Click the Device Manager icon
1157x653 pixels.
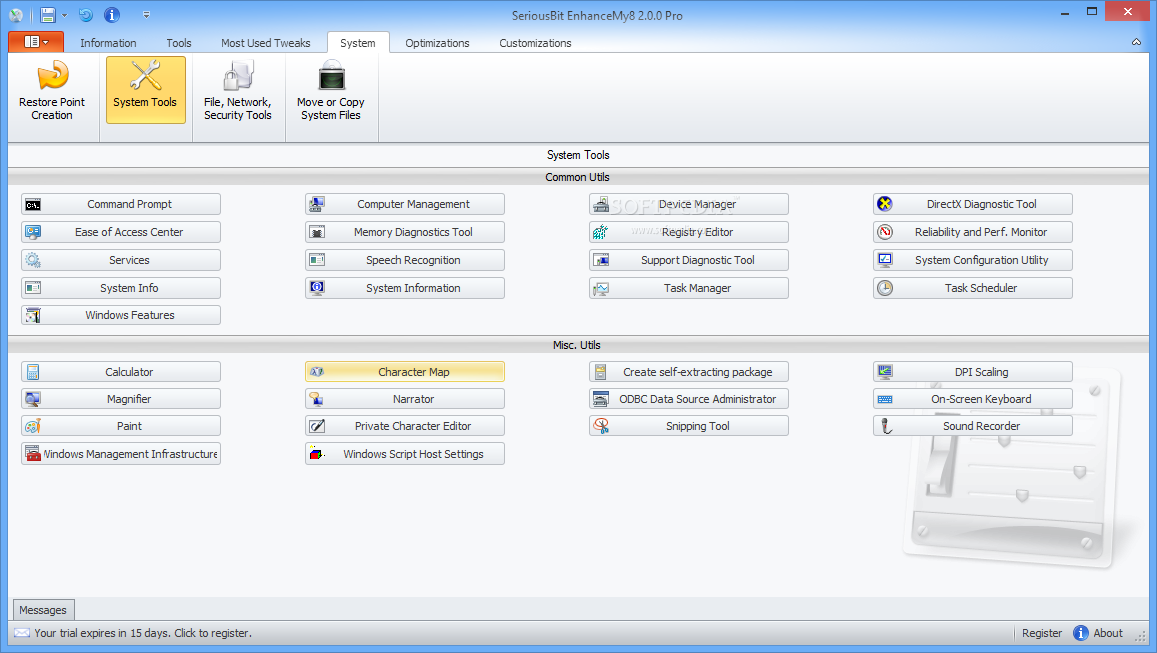601,204
